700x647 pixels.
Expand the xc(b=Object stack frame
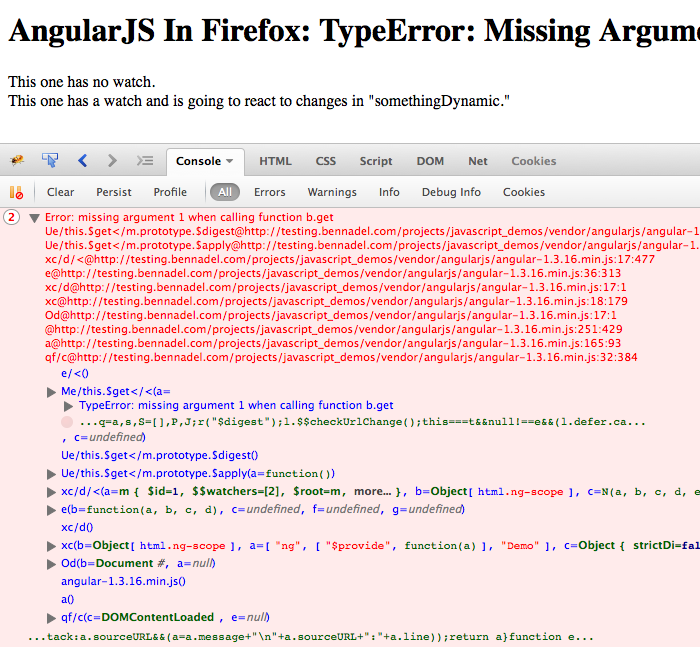click(x=51, y=546)
